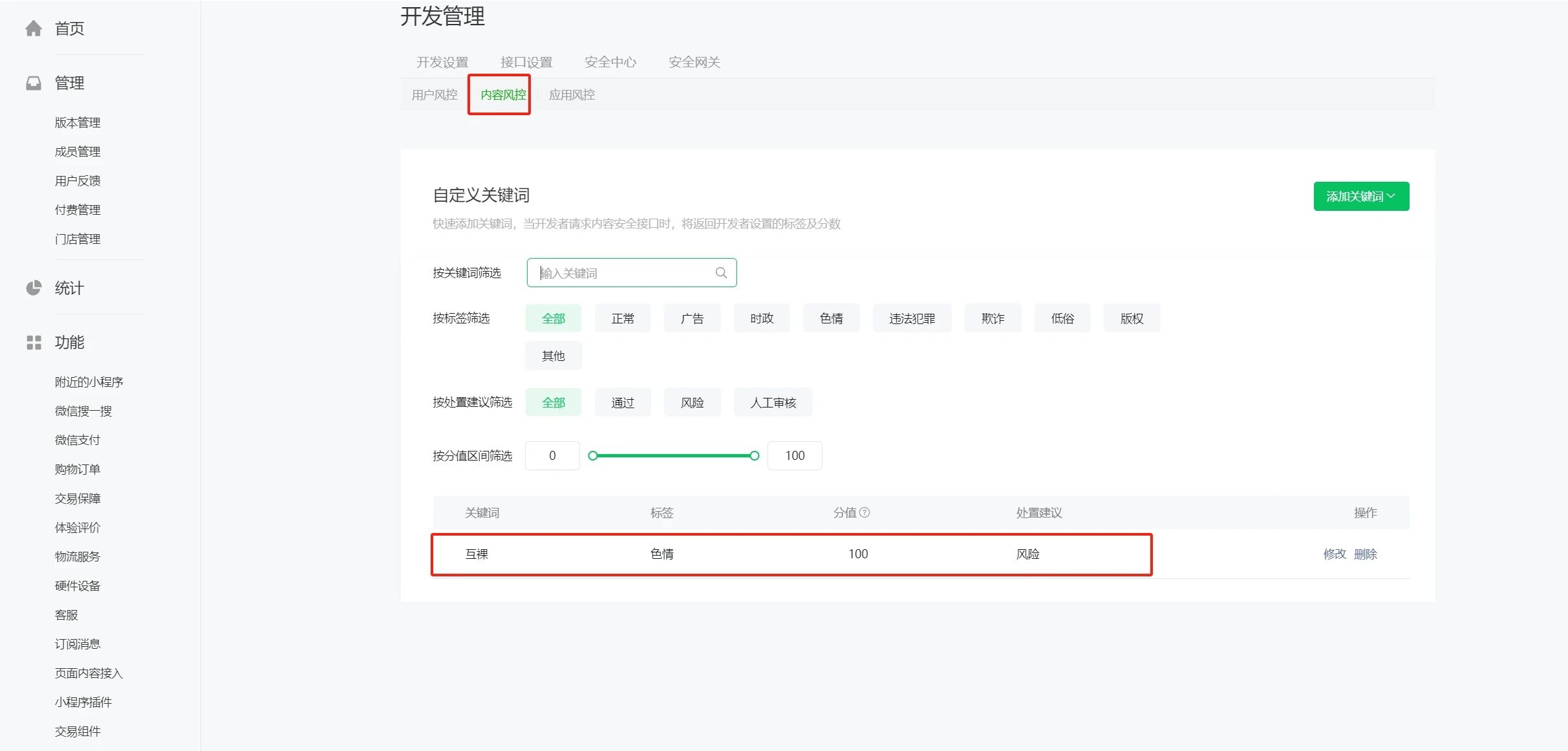The image size is (1568, 751).
Task: Click the minimum score box showing 0
Action: (552, 456)
